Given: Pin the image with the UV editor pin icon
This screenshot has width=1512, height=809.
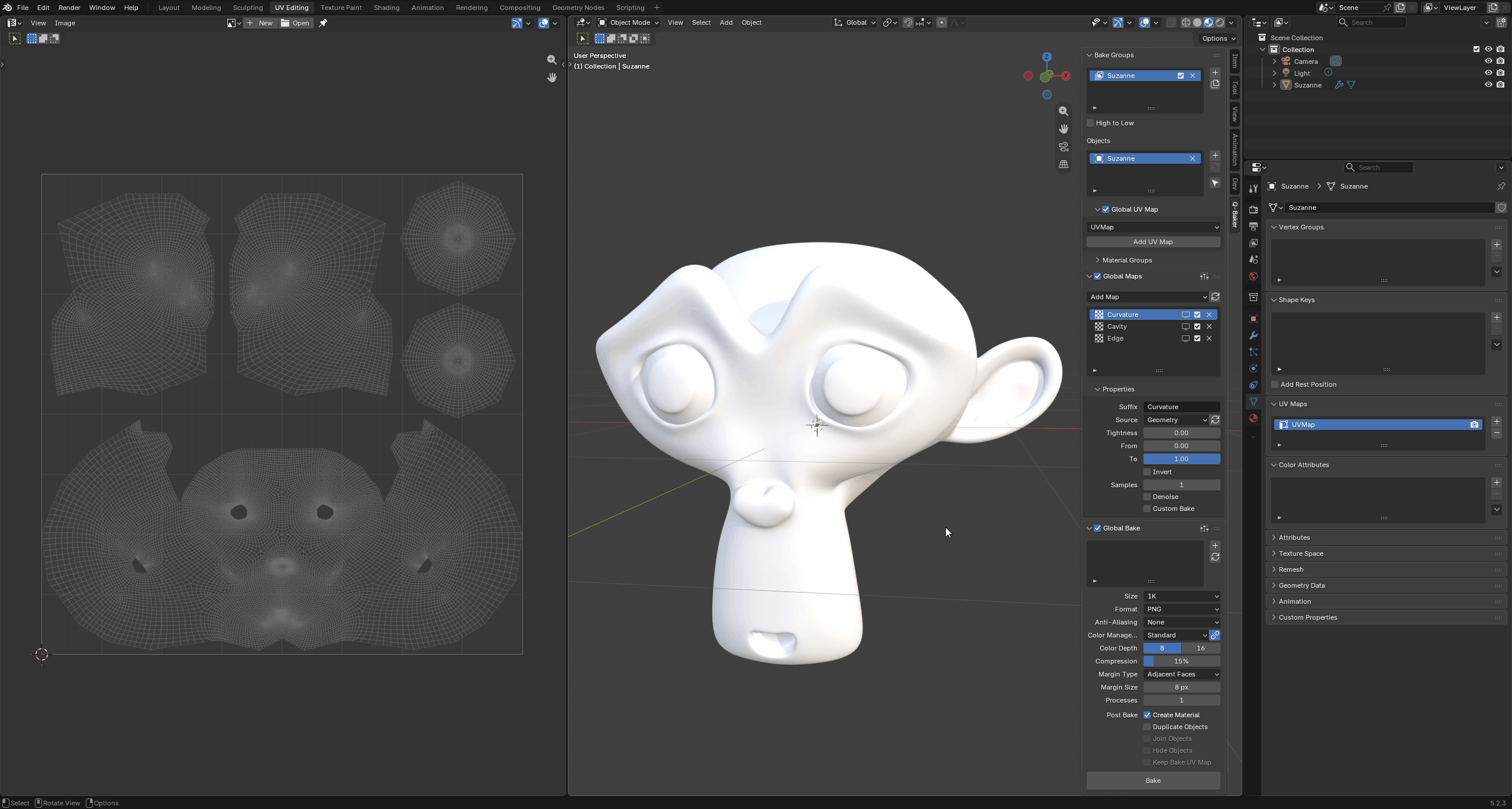Looking at the screenshot, I should (x=323, y=23).
